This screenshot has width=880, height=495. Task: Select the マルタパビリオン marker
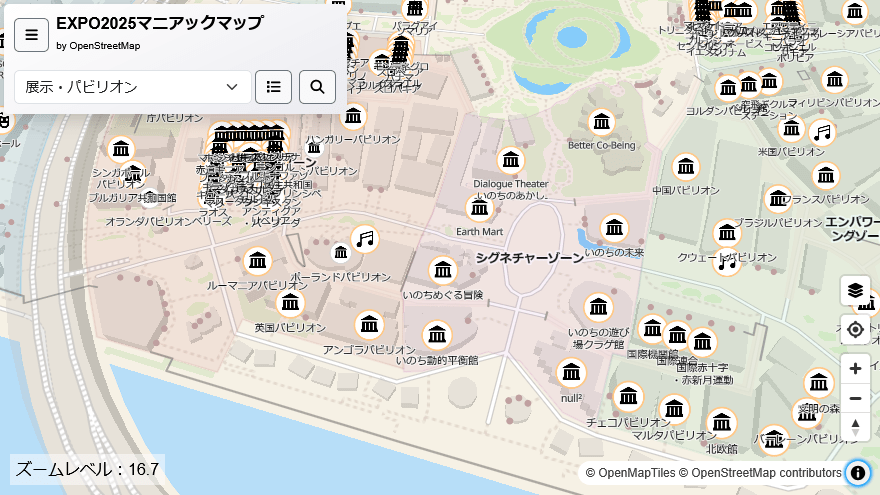pos(674,409)
